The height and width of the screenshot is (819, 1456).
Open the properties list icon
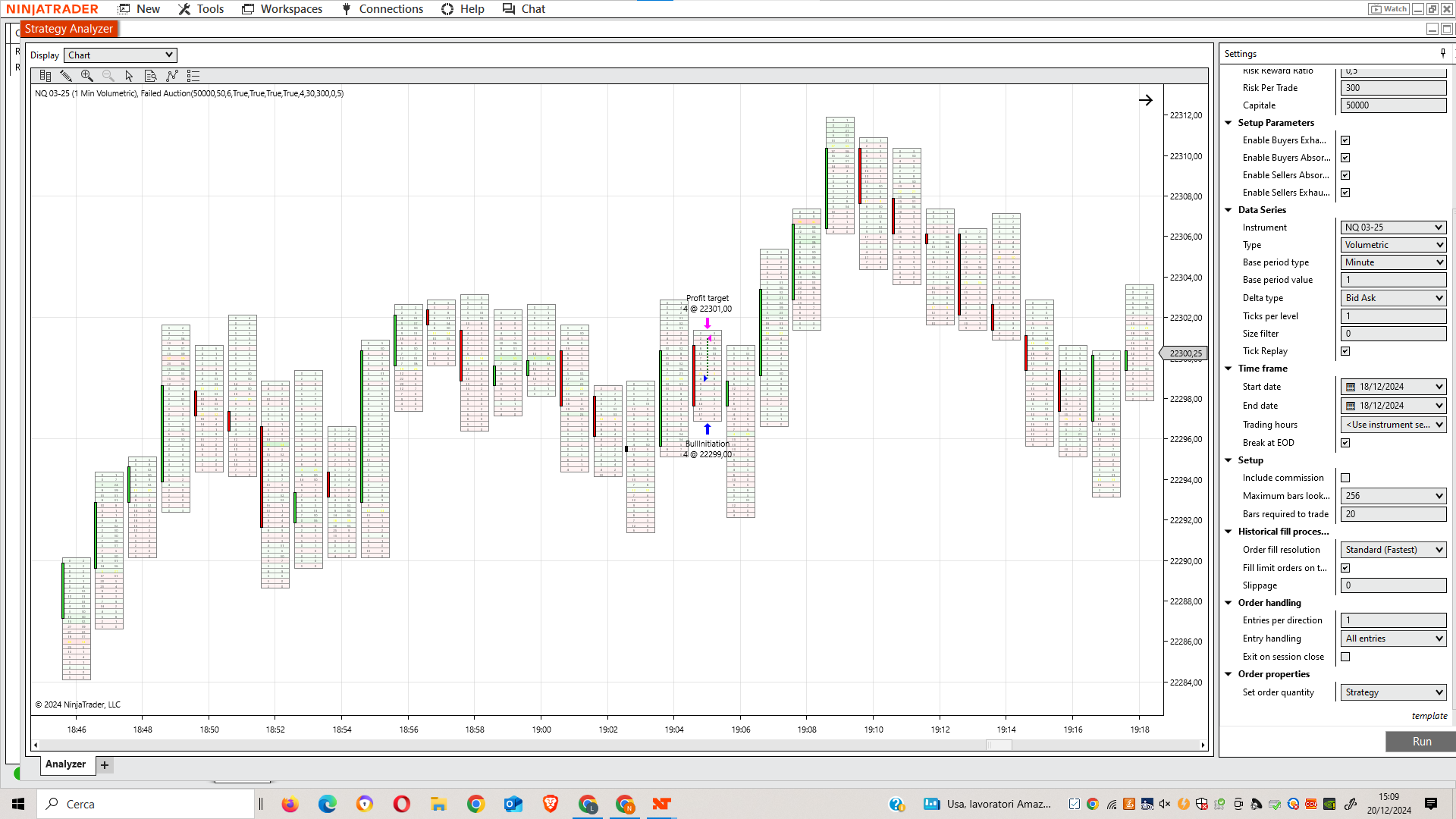tap(193, 76)
